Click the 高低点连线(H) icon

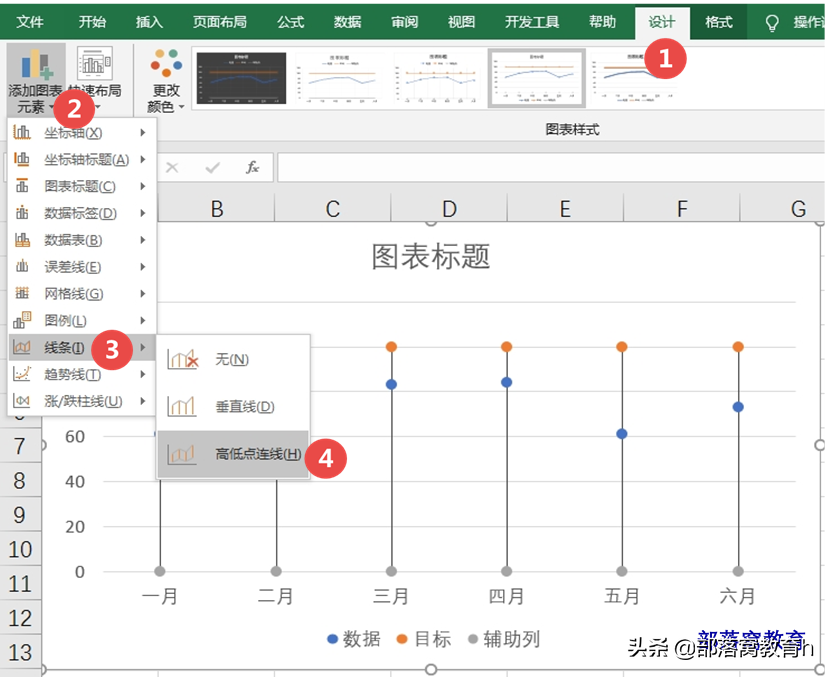tap(182, 454)
